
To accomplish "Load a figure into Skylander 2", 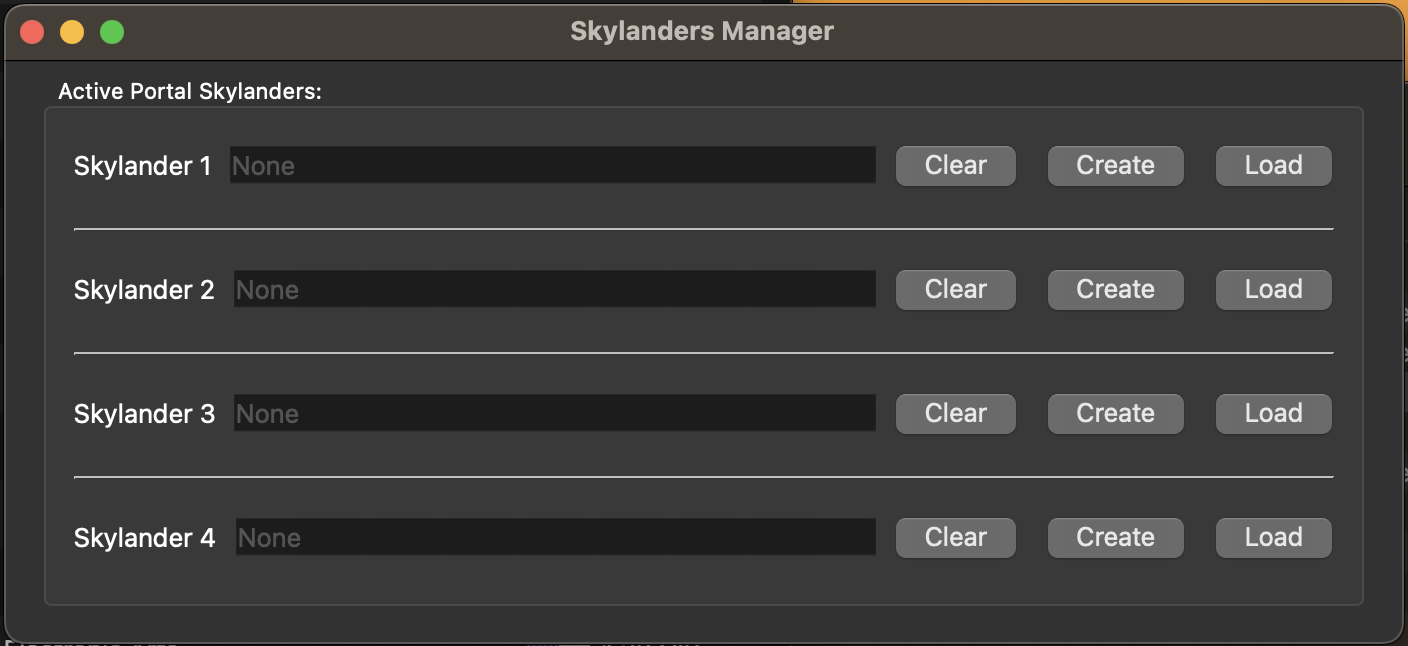I will point(1273,289).
